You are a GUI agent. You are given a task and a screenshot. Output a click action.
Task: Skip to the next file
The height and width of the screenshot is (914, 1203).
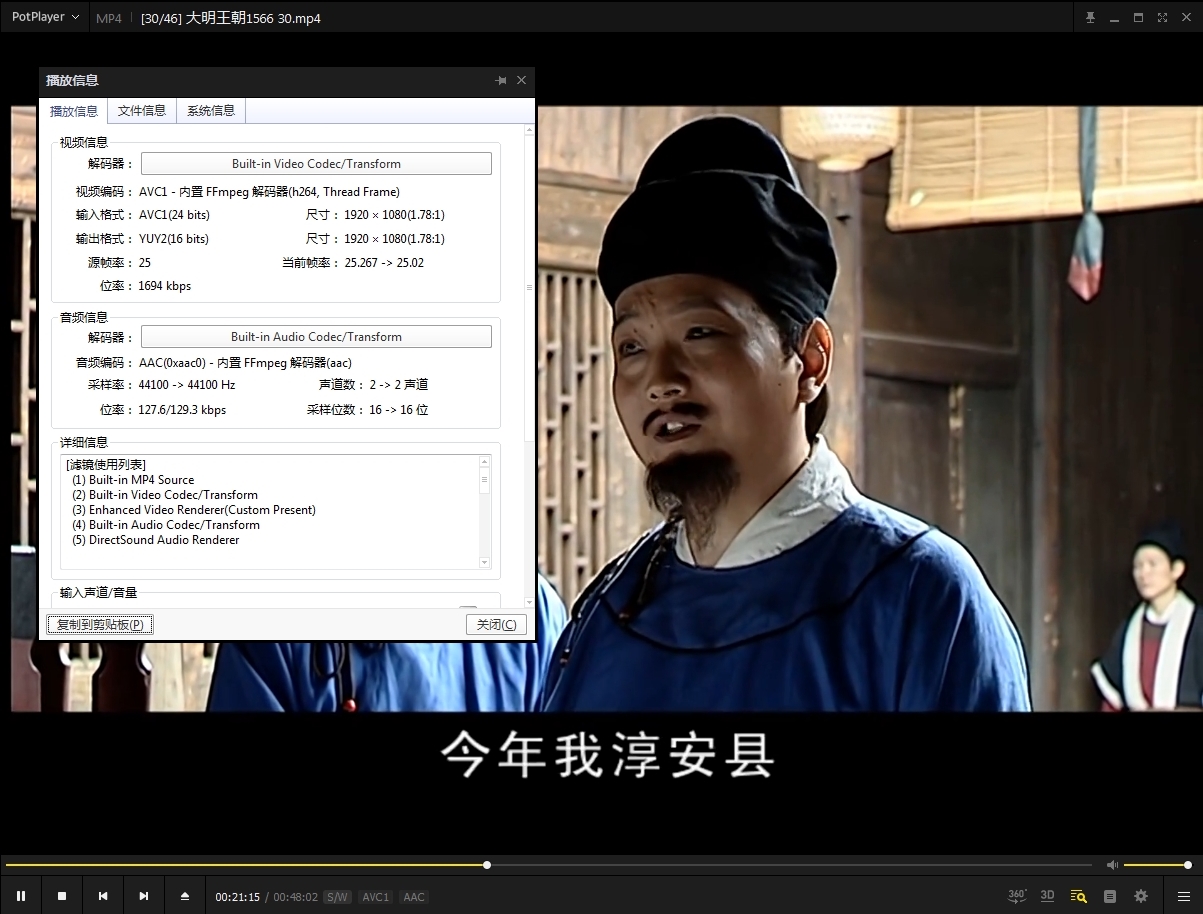(144, 896)
